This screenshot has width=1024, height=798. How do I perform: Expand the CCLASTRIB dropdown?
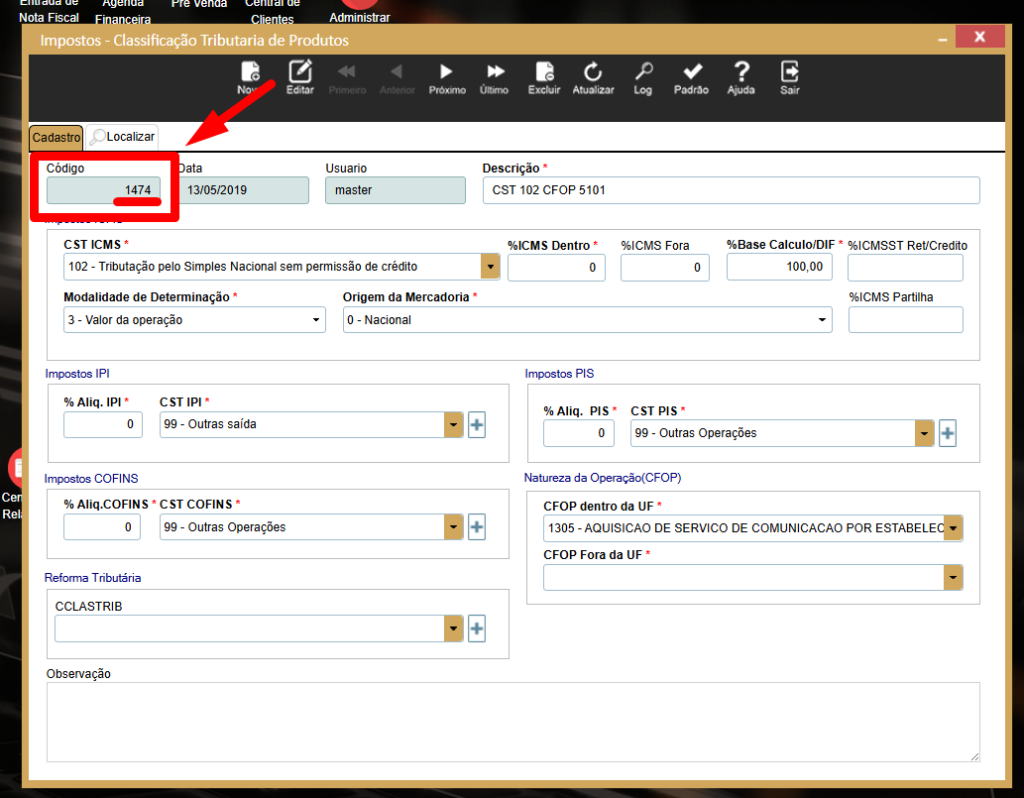click(x=455, y=629)
